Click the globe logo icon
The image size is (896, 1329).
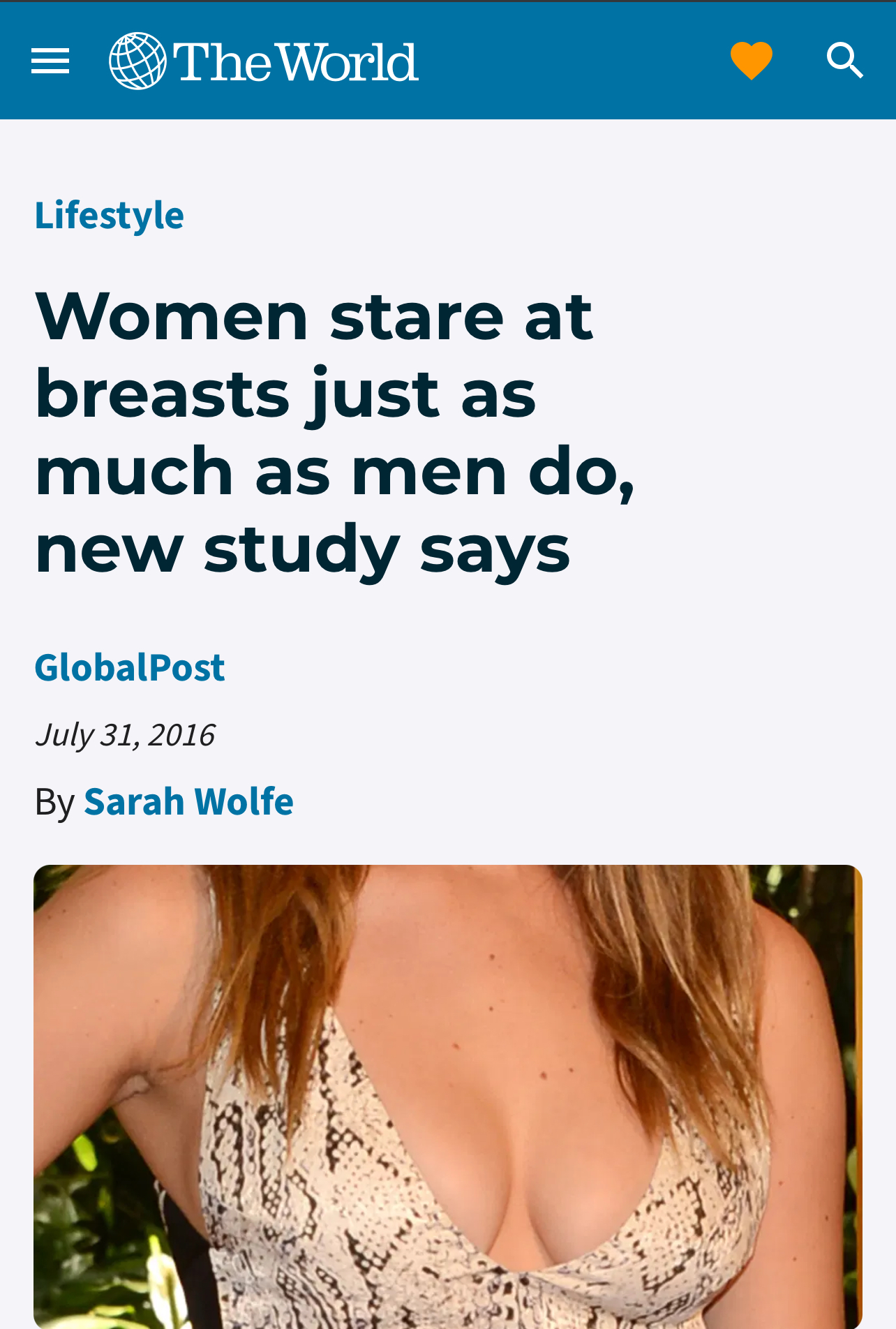pyautogui.click(x=138, y=61)
